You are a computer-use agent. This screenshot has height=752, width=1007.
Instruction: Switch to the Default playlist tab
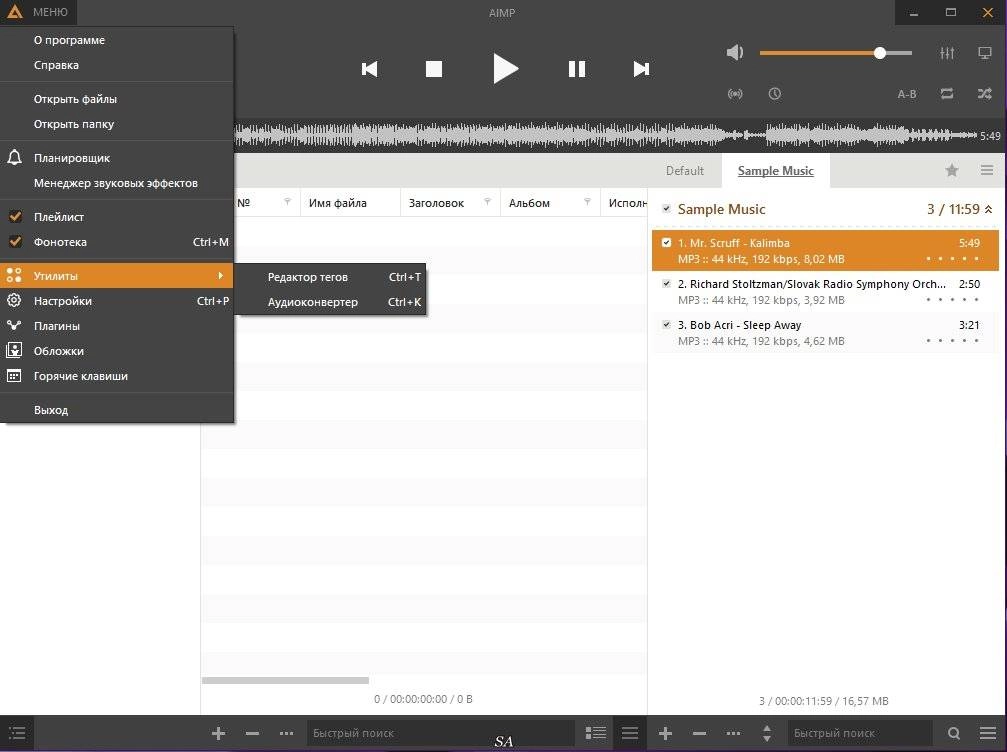pos(685,171)
